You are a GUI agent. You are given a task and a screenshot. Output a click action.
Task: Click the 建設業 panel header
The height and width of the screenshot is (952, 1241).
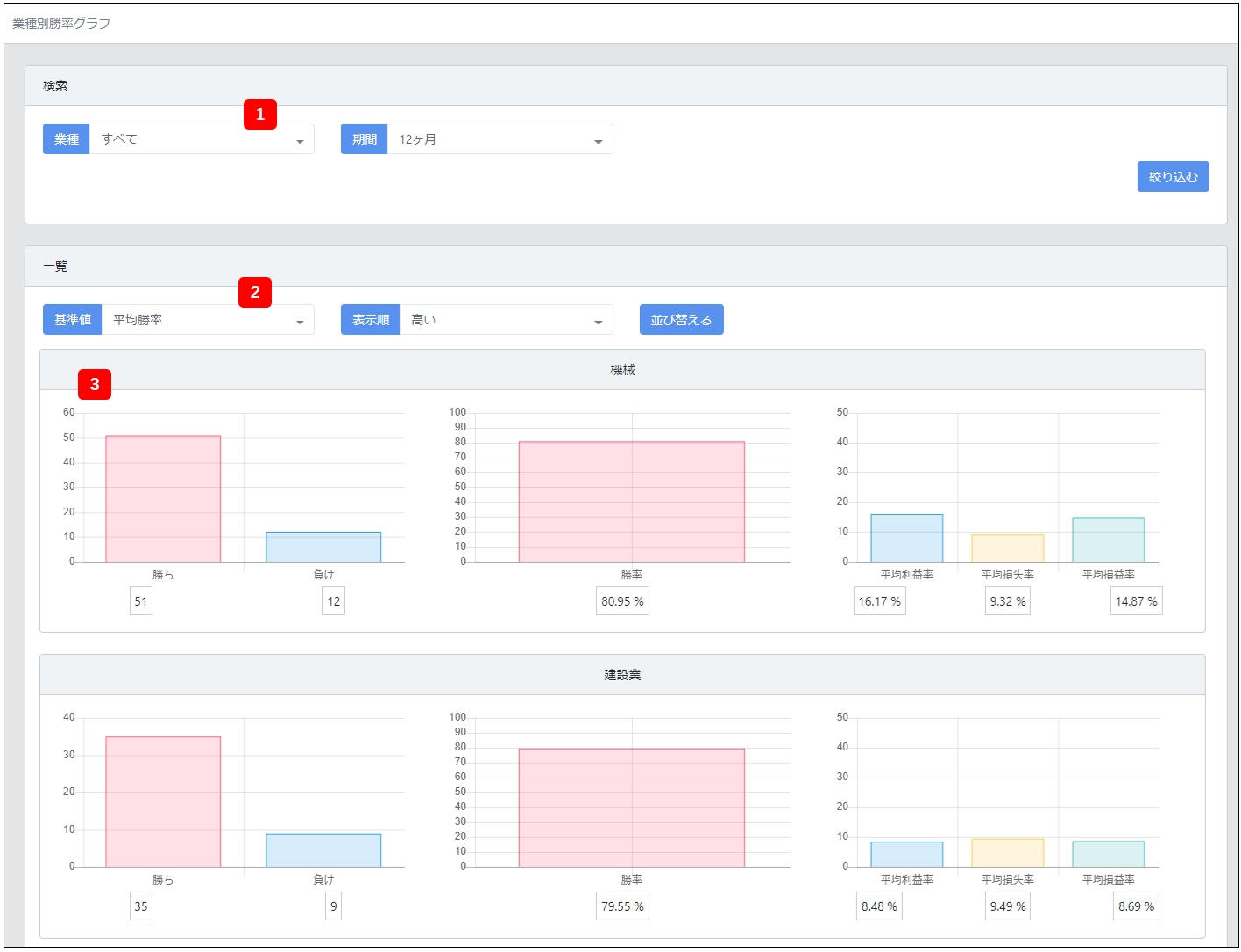[x=622, y=675]
